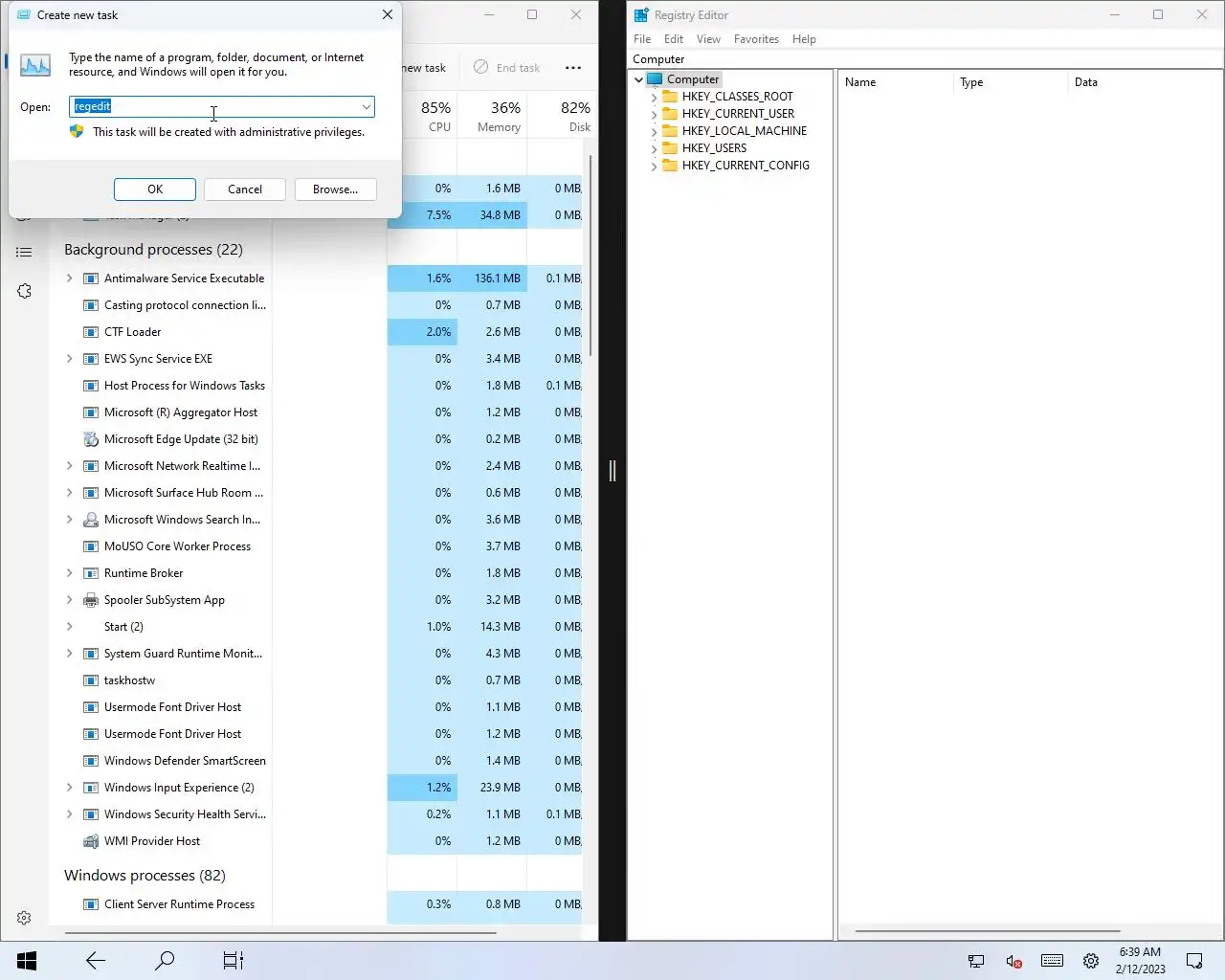Click the Microsoft Windows Search Indexer icon
Image resolution: width=1225 pixels, height=980 pixels.
(91, 520)
